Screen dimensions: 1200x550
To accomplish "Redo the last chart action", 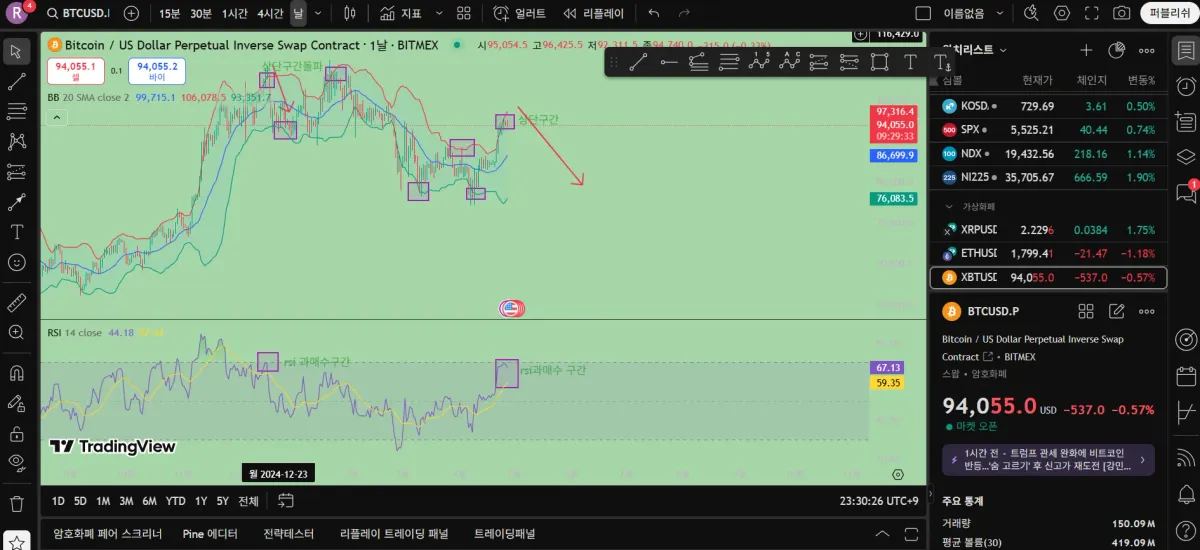I will click(684, 13).
